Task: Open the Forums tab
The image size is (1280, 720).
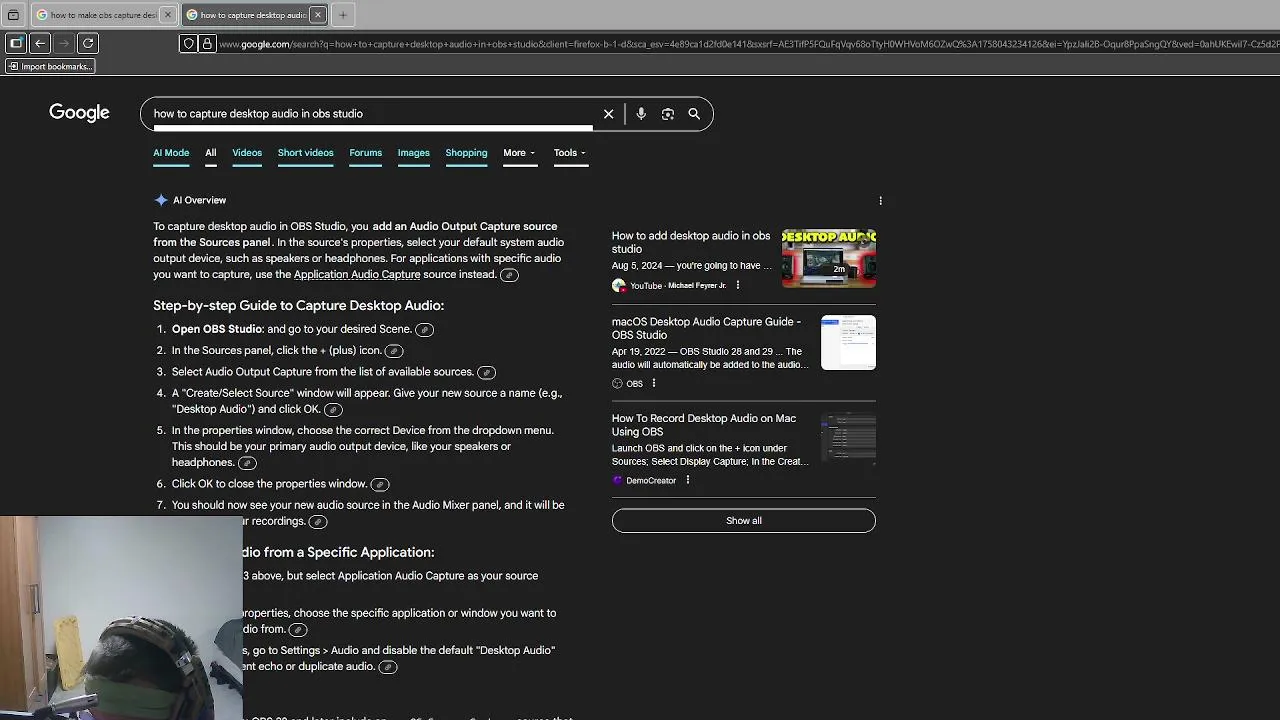Action: tap(365, 153)
